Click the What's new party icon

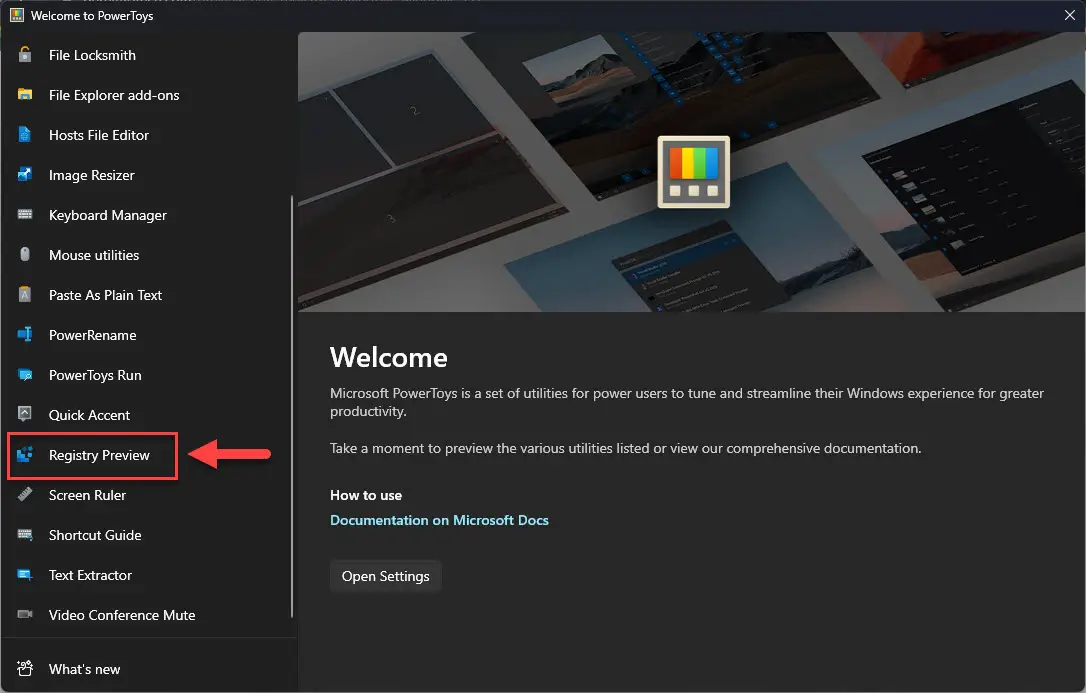pos(25,668)
